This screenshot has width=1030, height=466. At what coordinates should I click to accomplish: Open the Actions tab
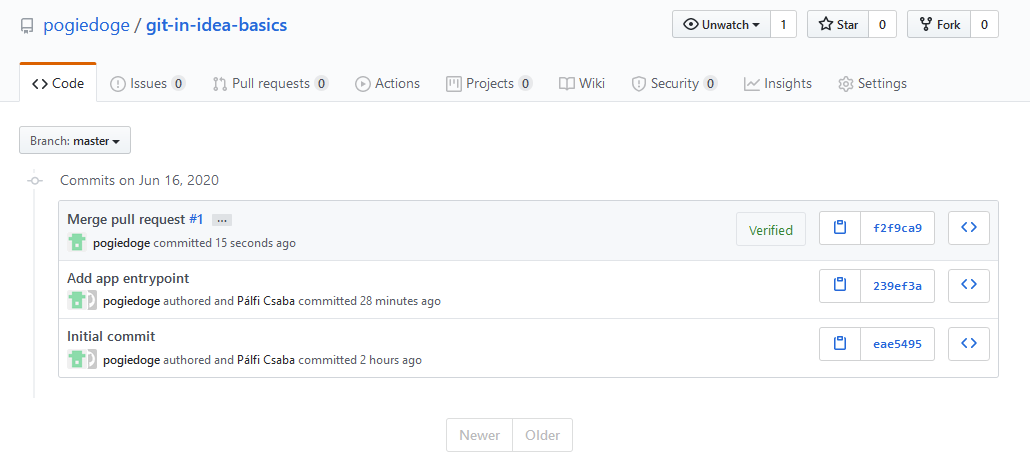click(x=388, y=83)
